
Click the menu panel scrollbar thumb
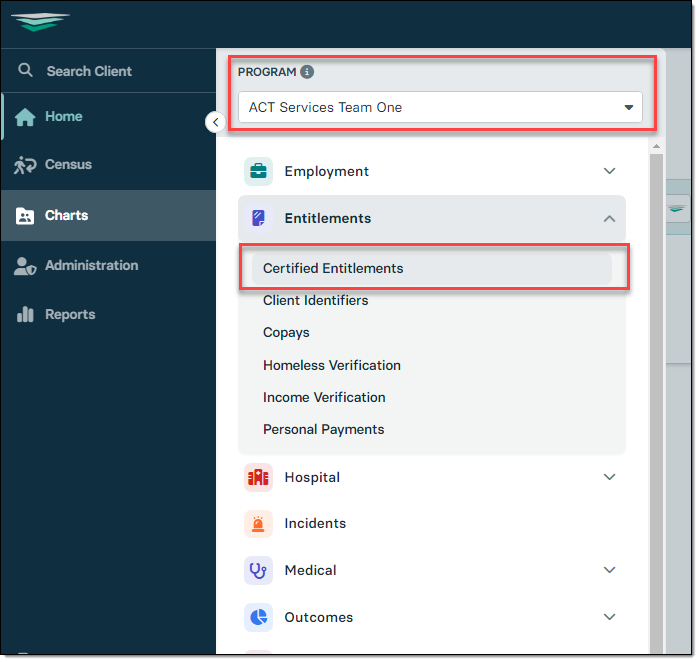tap(656, 403)
